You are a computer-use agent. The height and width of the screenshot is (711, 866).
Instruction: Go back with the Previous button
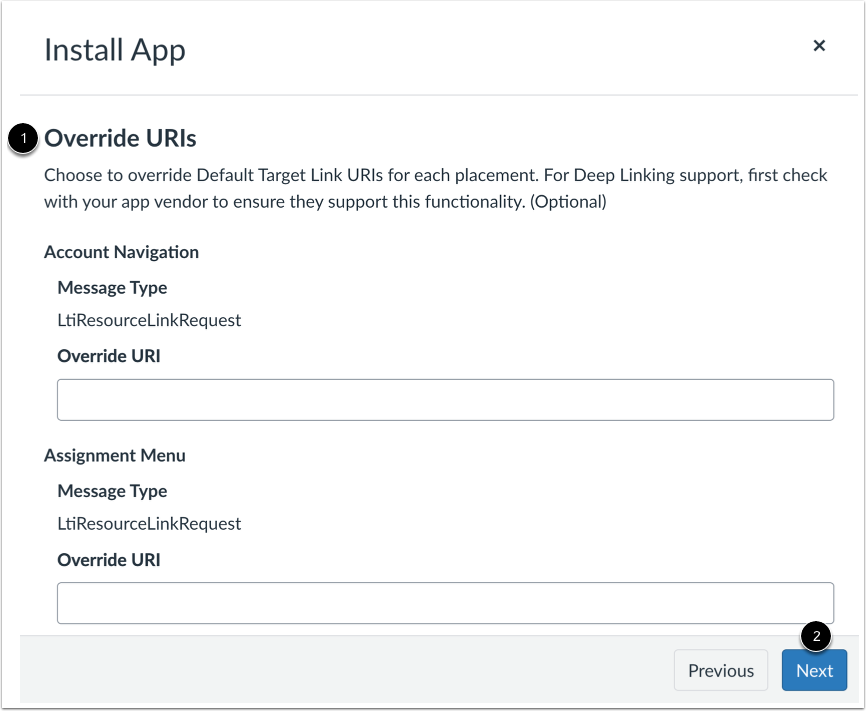click(x=720, y=671)
